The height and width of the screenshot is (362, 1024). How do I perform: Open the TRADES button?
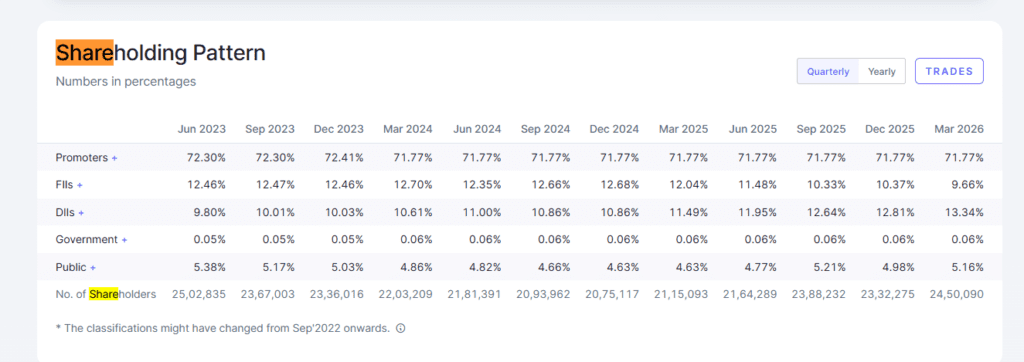coord(950,71)
